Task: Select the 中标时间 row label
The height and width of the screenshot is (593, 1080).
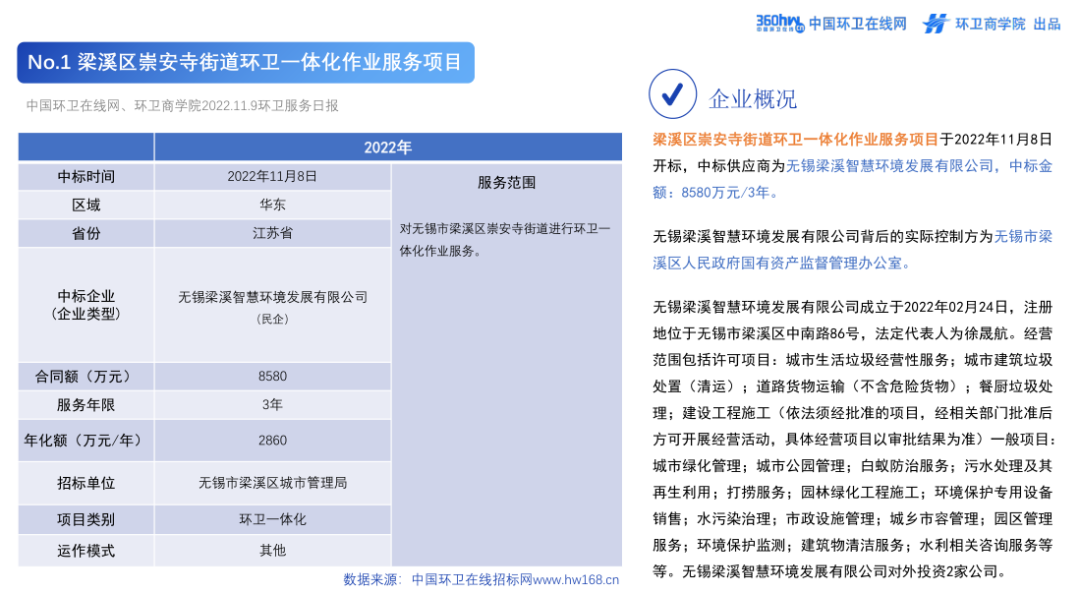Action: pyautogui.click(x=86, y=176)
